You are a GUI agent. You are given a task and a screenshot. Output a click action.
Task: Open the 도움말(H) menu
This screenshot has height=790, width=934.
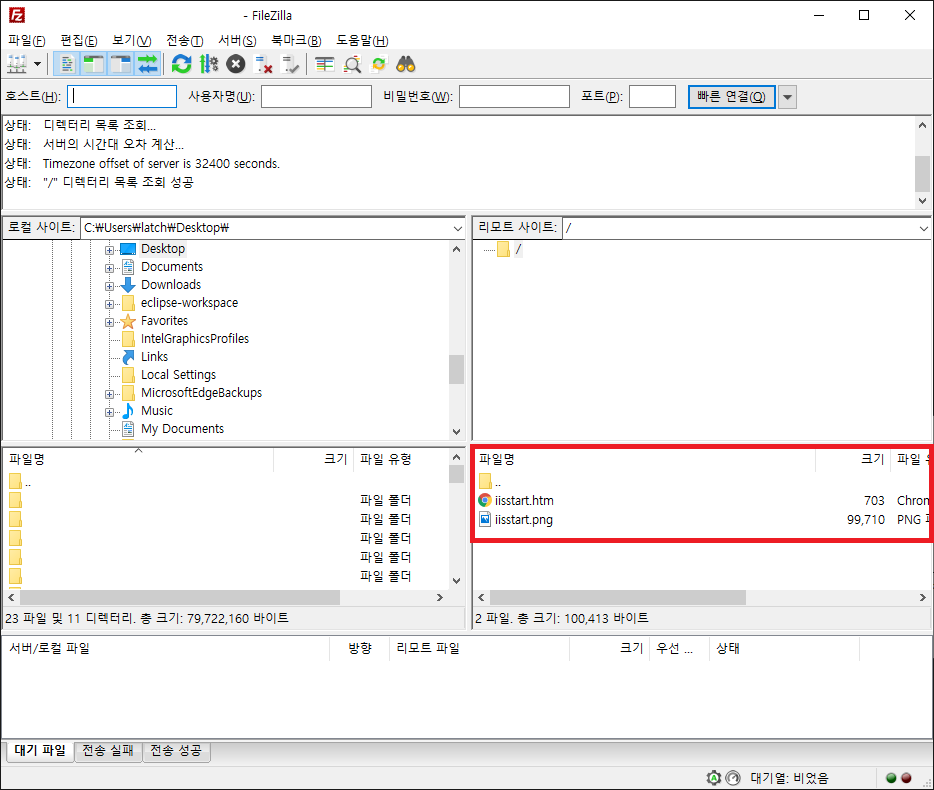click(362, 40)
